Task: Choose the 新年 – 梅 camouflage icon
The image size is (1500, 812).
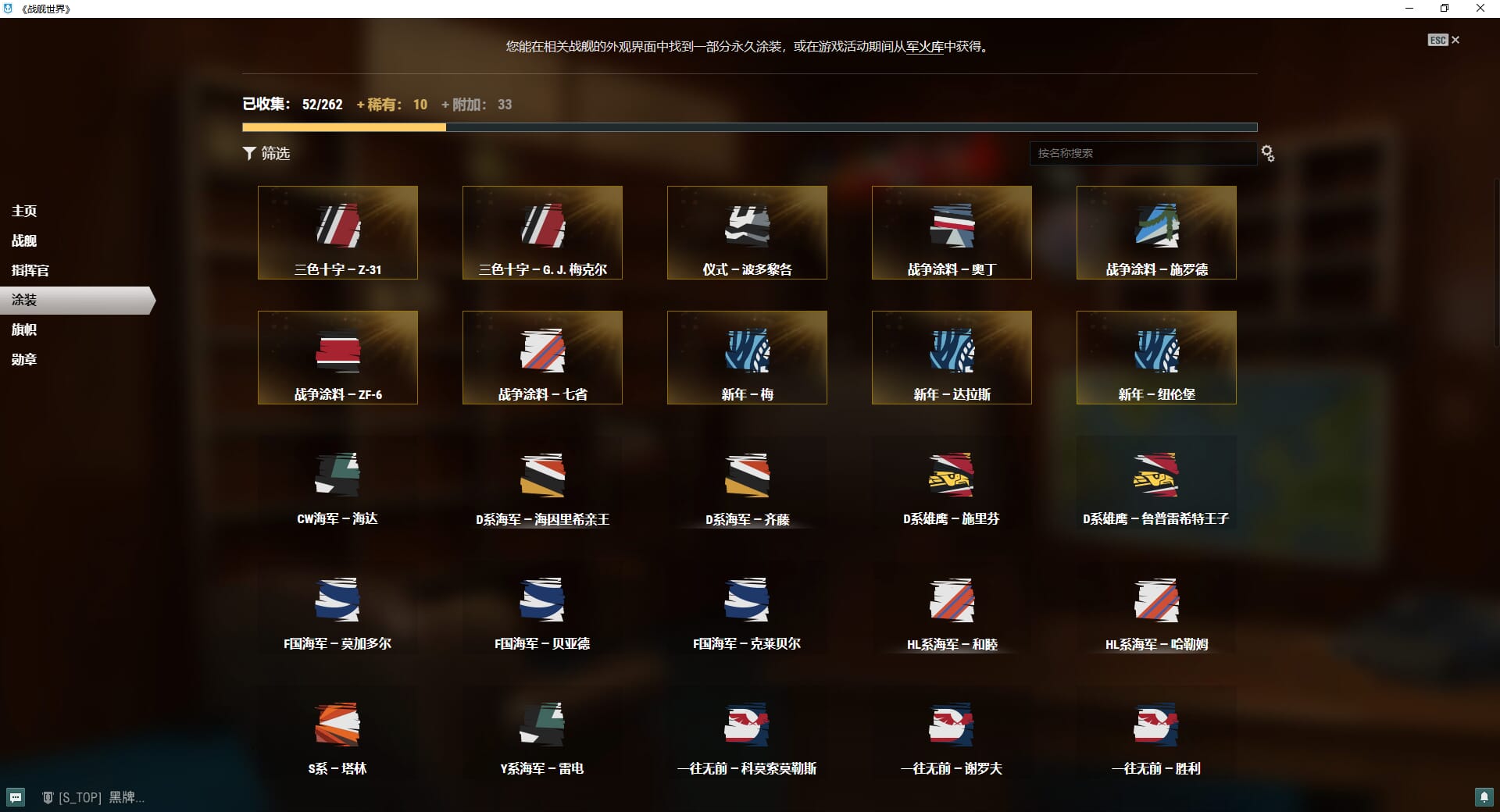Action: click(747, 351)
